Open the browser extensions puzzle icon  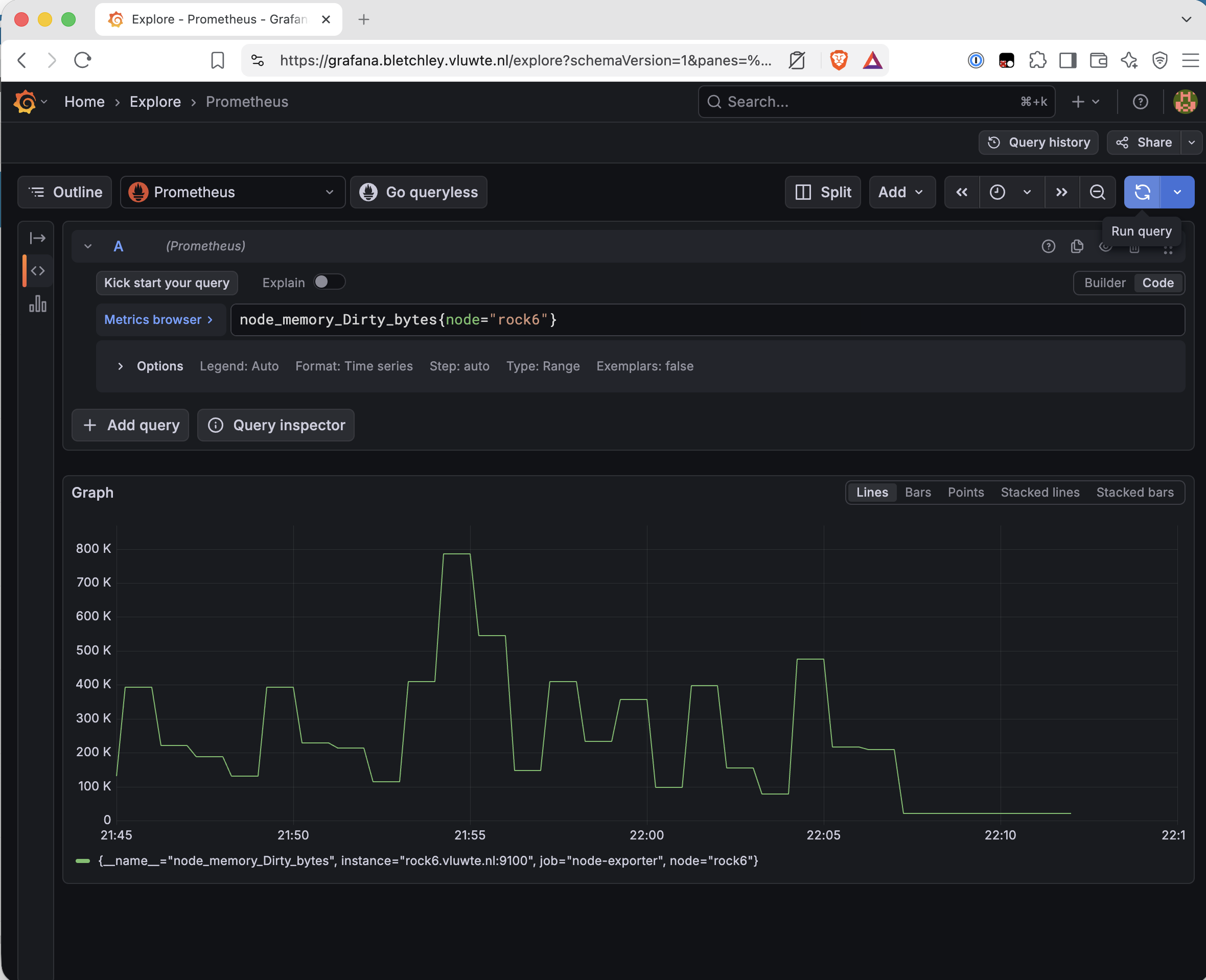[1037, 60]
